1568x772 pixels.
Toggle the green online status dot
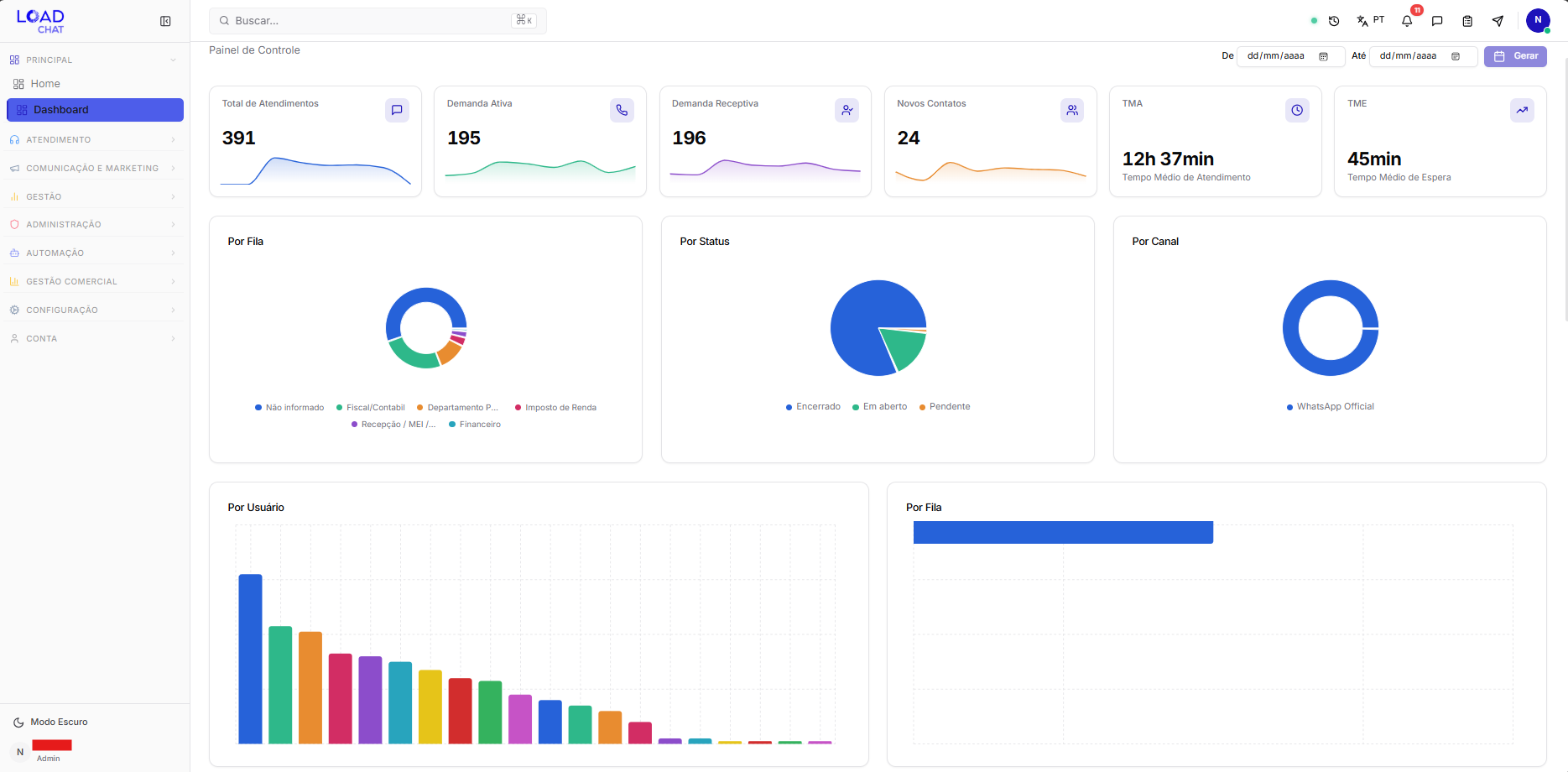(x=1315, y=21)
